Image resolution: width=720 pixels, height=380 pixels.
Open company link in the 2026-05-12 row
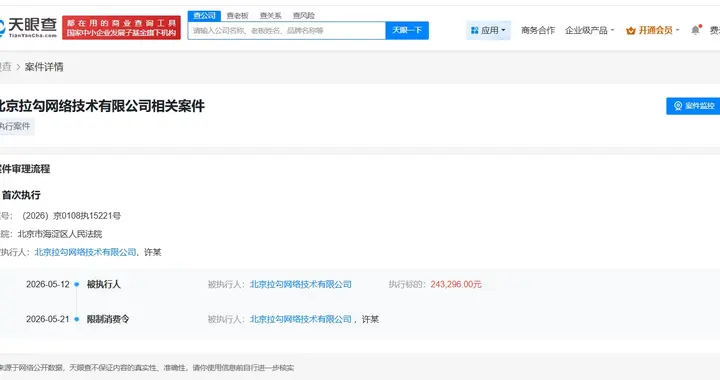[x=300, y=285]
